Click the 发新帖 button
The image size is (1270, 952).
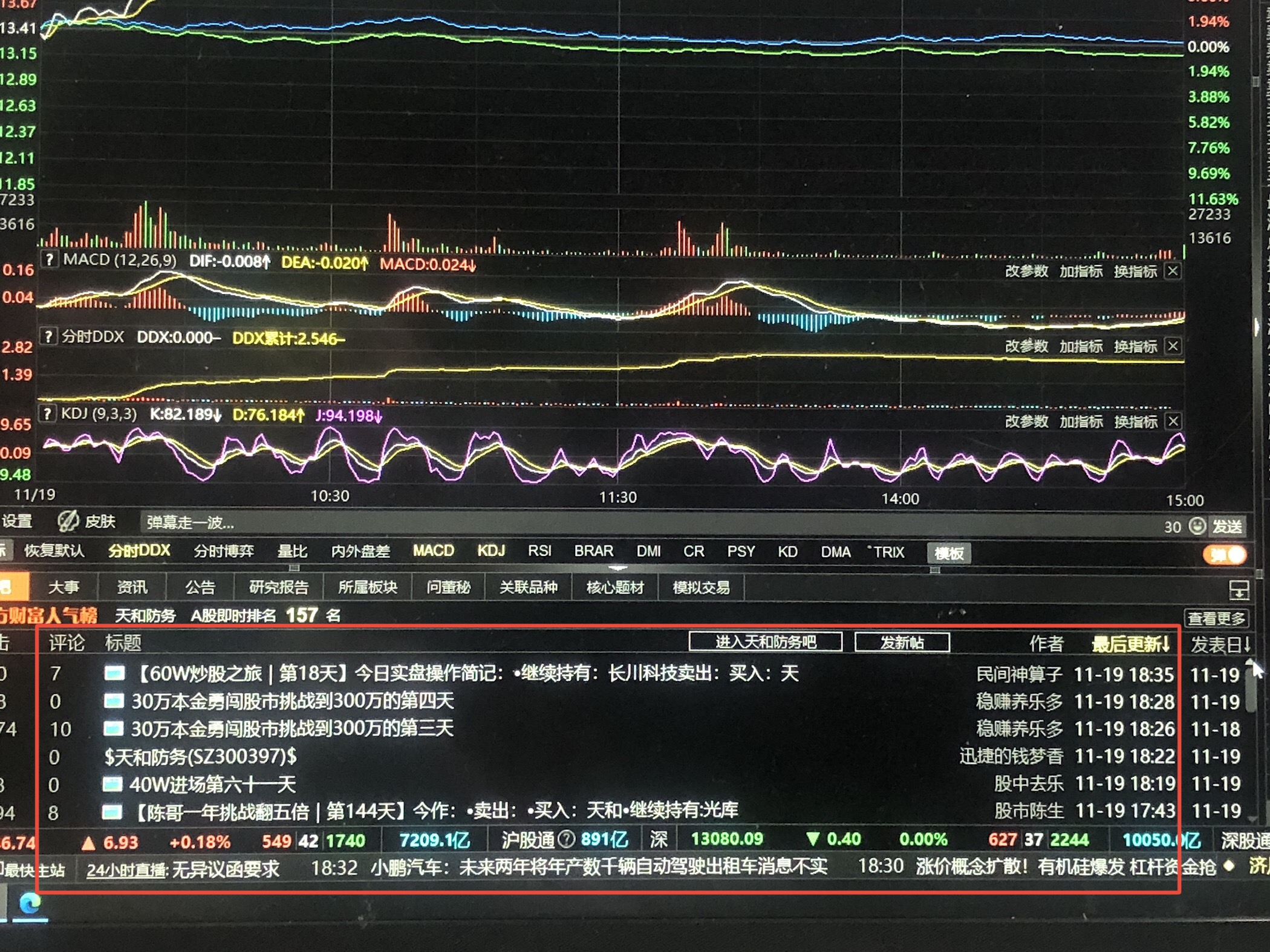901,642
